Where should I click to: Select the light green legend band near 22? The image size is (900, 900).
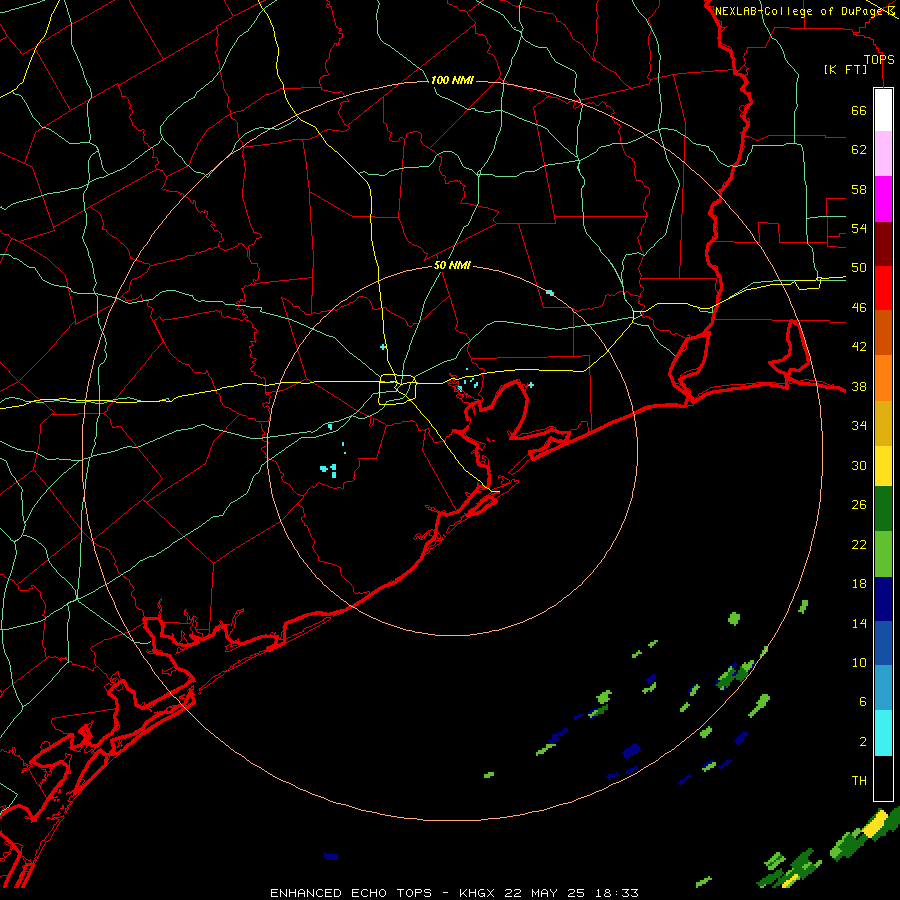[x=883, y=554]
